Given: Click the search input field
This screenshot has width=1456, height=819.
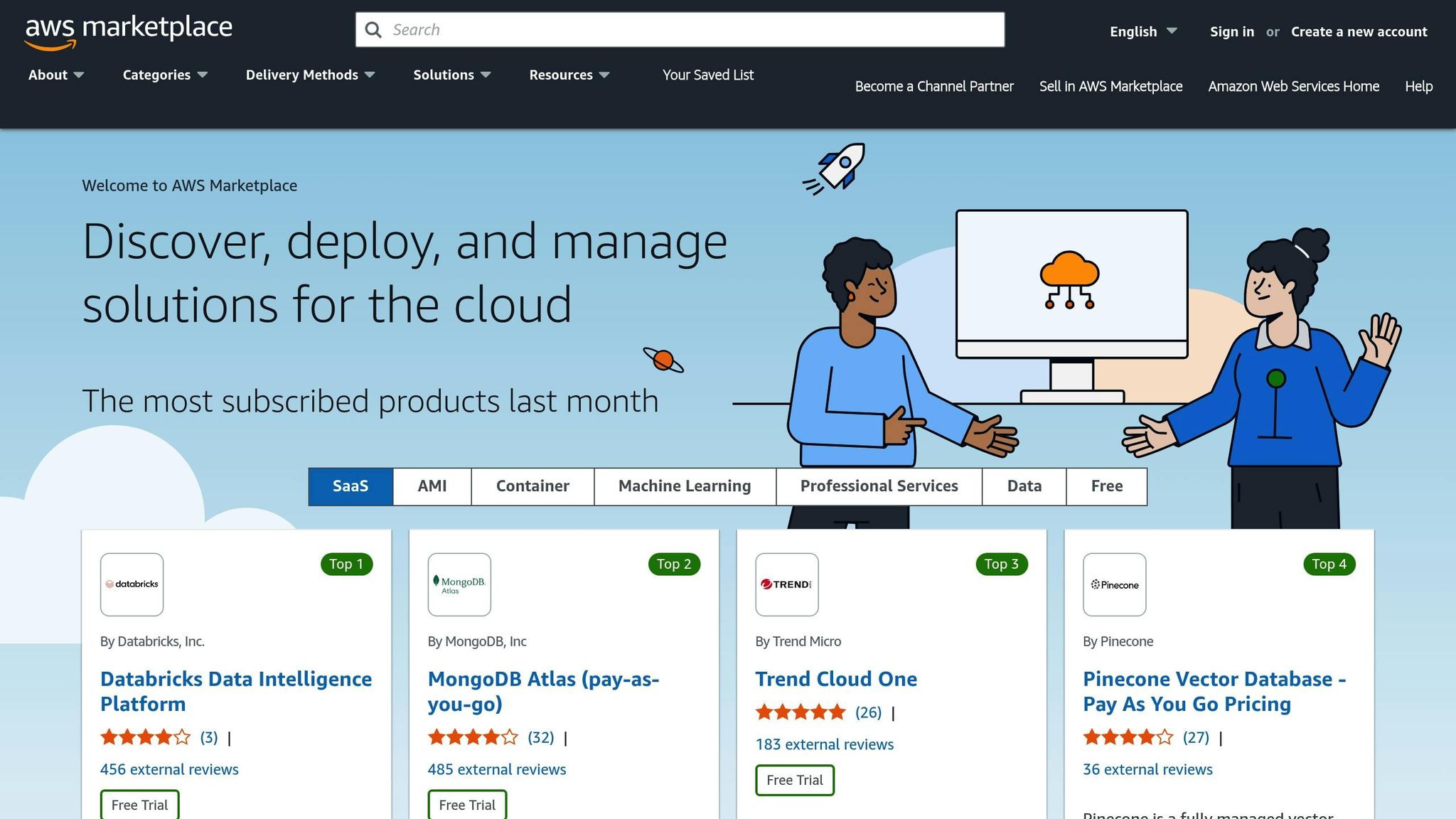Looking at the screenshot, I should pyautogui.click(x=680, y=30).
